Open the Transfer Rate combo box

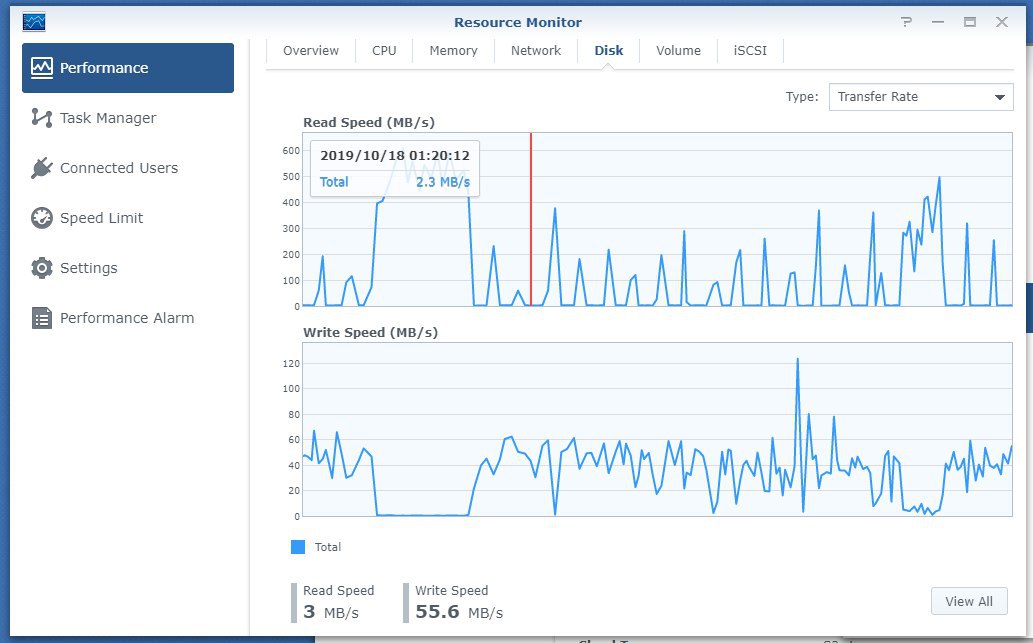click(x=921, y=97)
